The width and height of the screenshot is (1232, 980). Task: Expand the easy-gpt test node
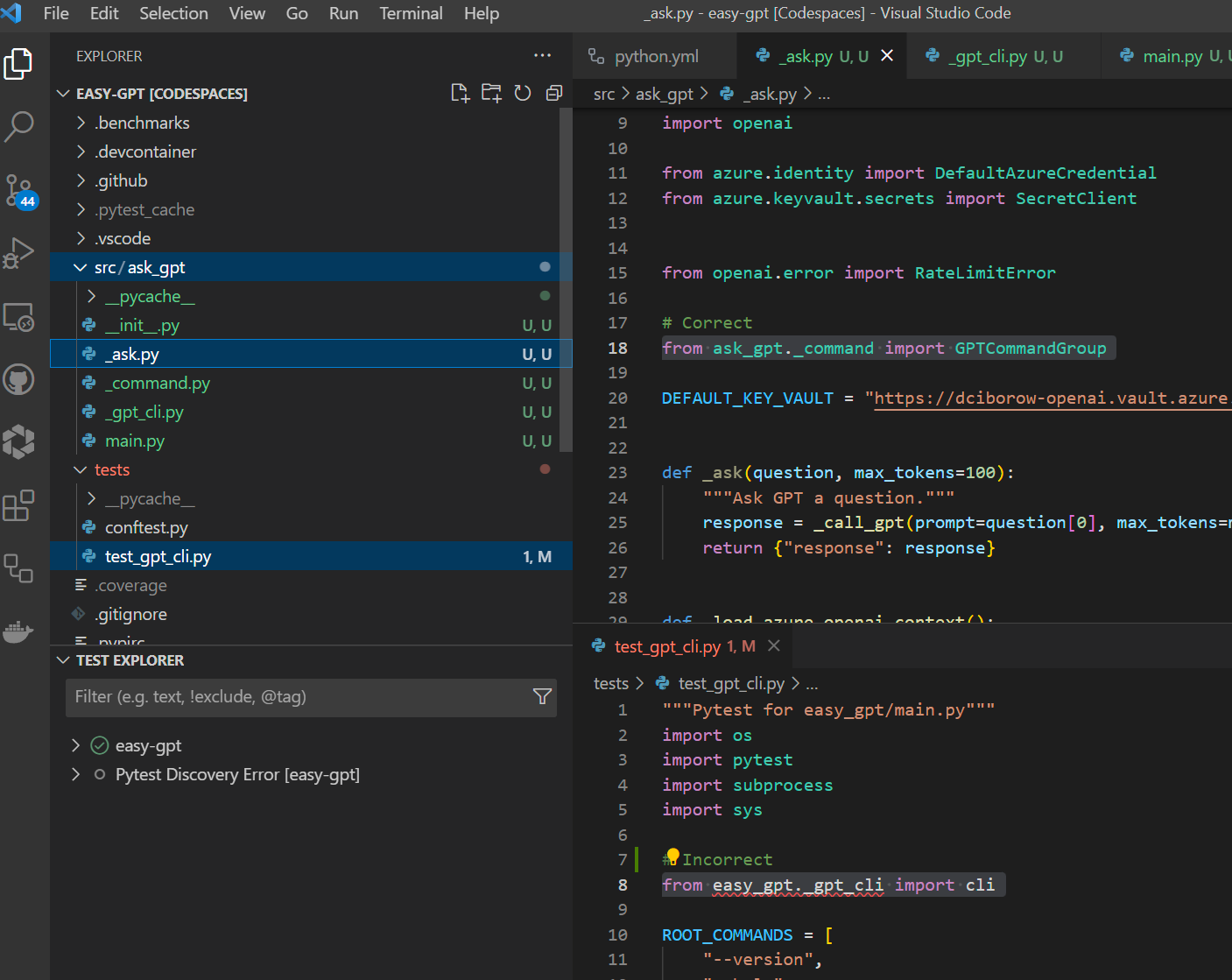pos(76,745)
